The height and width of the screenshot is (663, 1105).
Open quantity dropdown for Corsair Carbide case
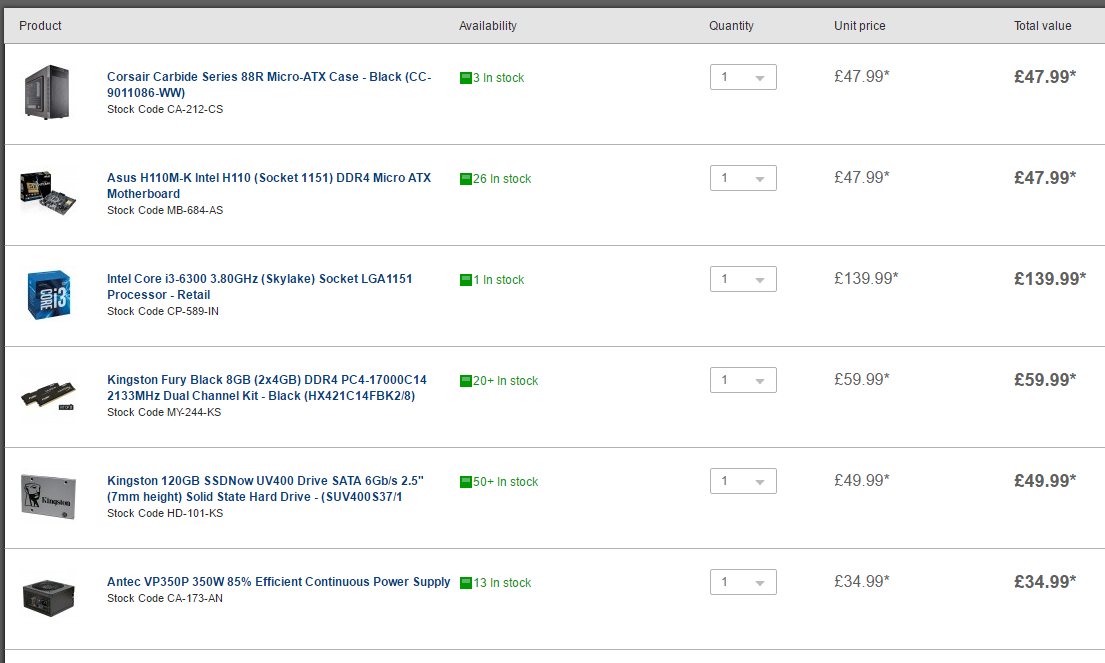tap(743, 77)
